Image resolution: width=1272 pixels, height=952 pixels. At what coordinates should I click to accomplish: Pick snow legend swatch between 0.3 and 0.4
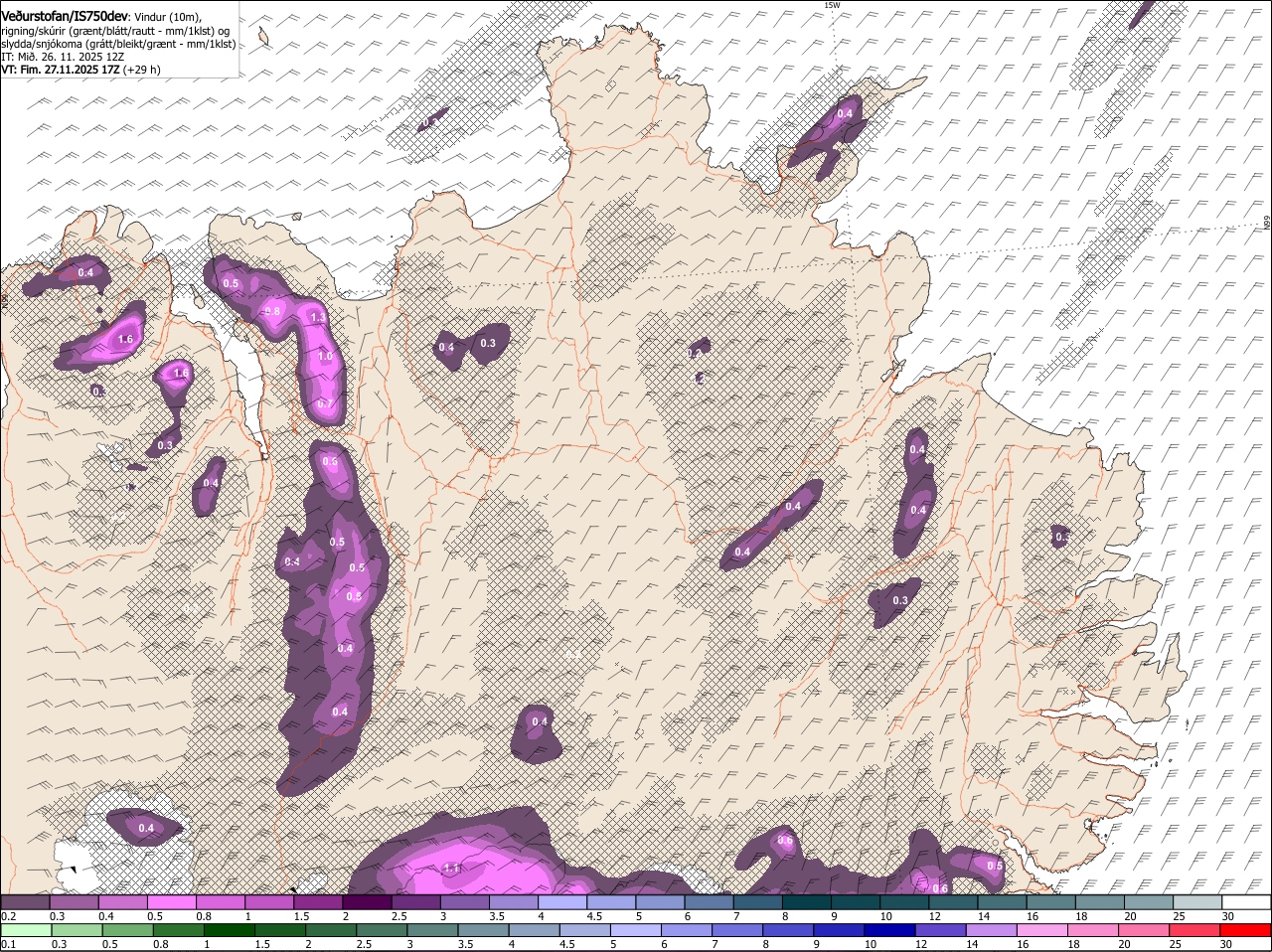pyautogui.click(x=74, y=902)
